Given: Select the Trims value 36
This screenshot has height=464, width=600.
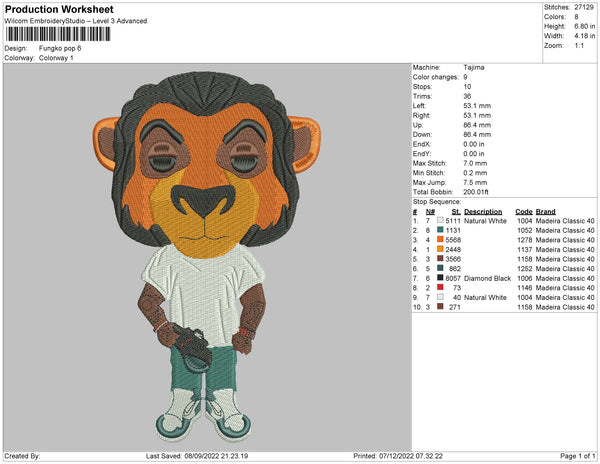Looking at the screenshot, I should [x=467, y=96].
